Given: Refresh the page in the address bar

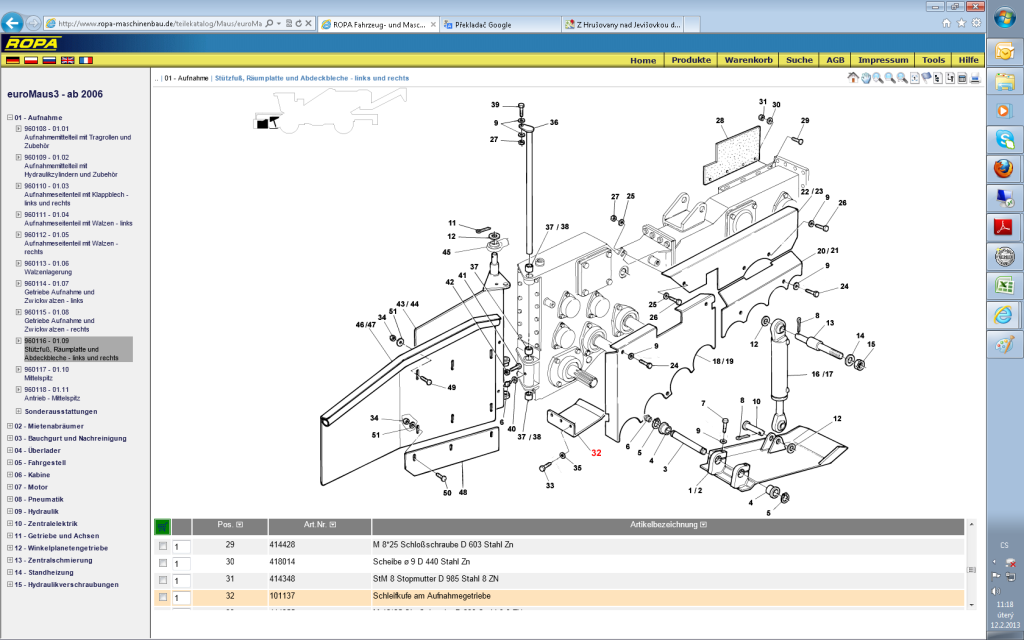Looking at the screenshot, I should pyautogui.click(x=298, y=24).
